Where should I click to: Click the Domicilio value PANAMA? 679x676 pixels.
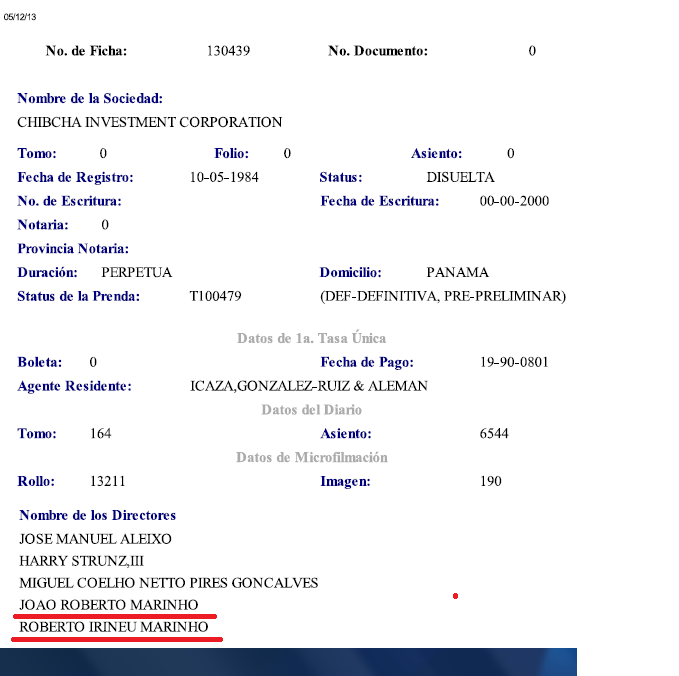click(x=458, y=272)
